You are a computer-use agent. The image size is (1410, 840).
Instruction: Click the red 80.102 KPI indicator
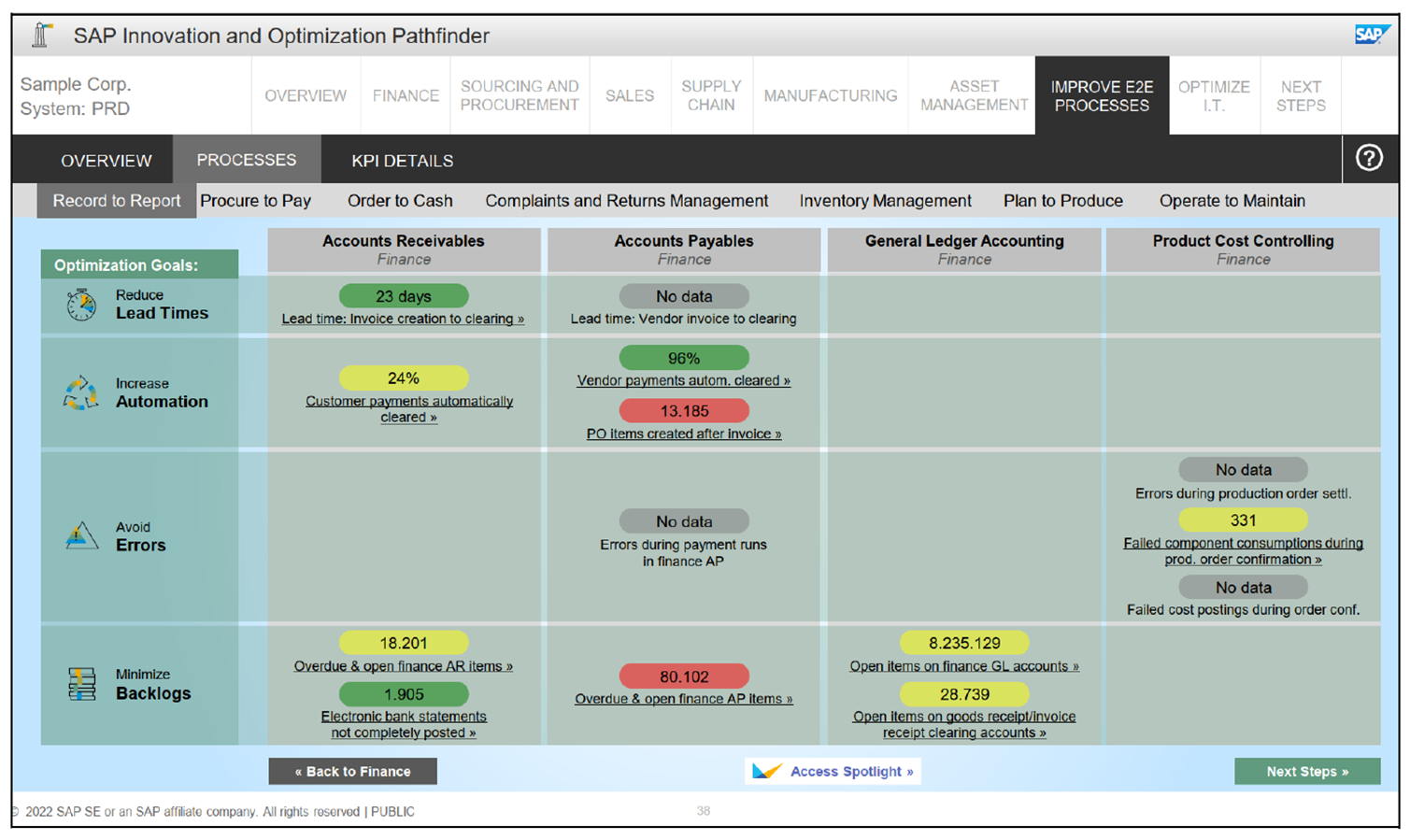tap(683, 676)
